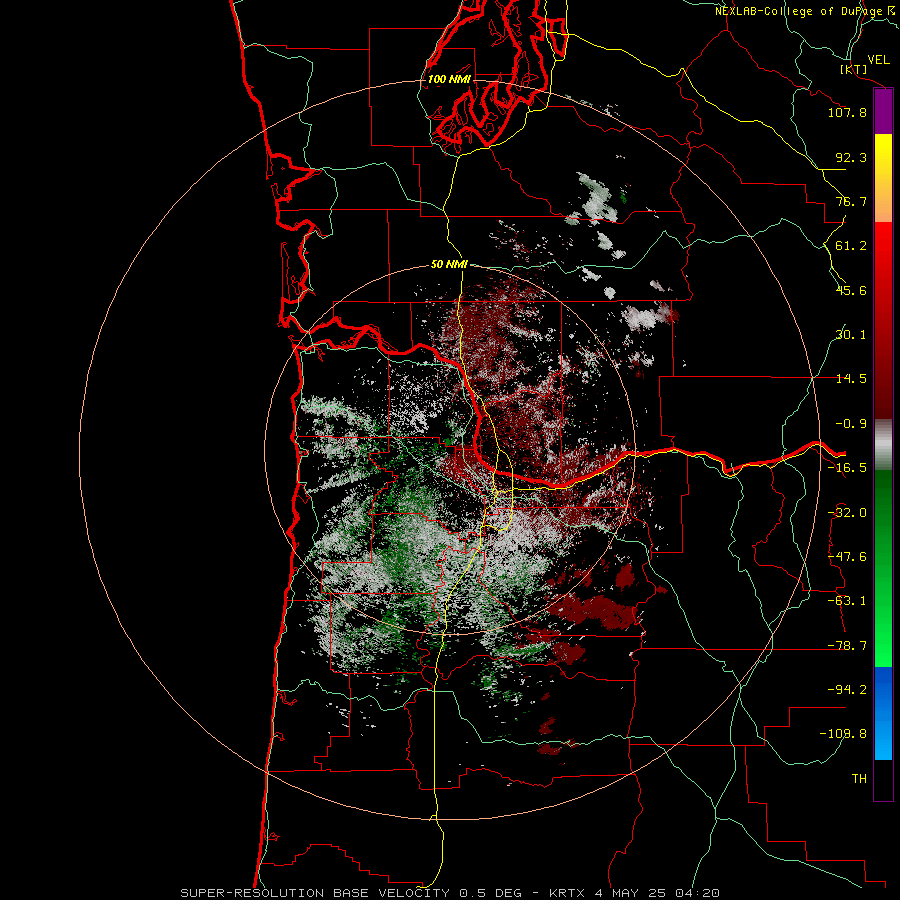The height and width of the screenshot is (900, 900).
Task: Click the black TH segment of the color bar
Action: (x=883, y=779)
